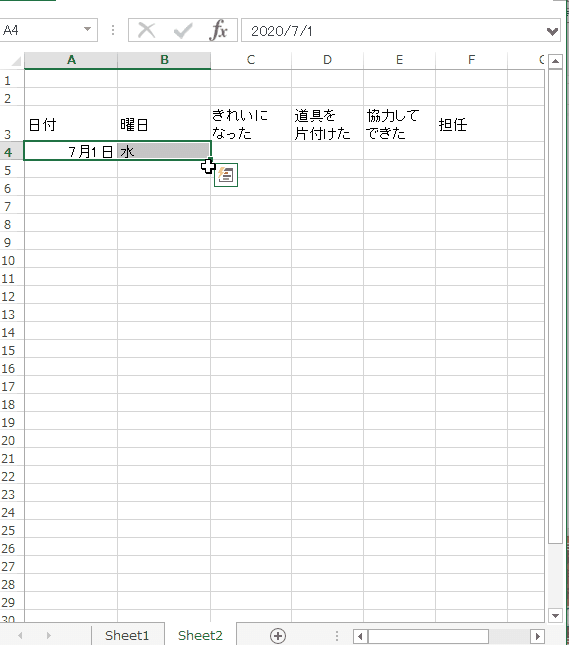Screen dimensions: 569x645
Task: Add a new sheet with plus button
Action: pyautogui.click(x=278, y=636)
